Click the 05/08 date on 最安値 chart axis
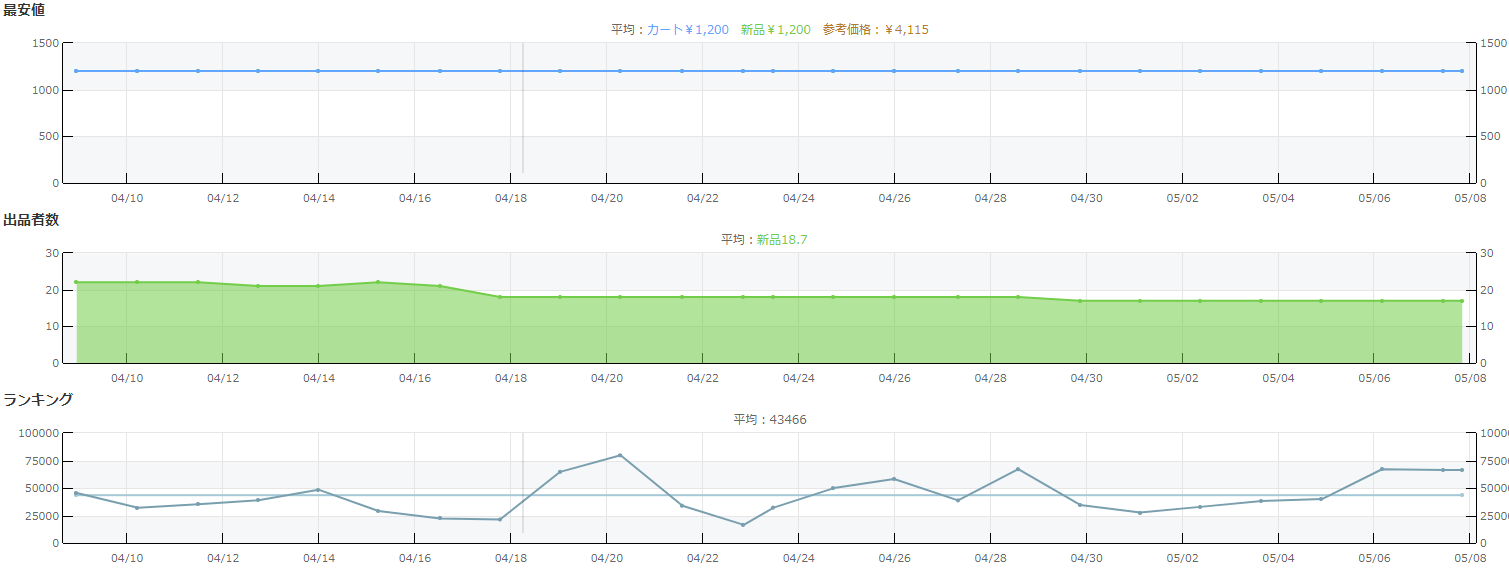Screen dimensions: 1509x573 pos(1470,198)
